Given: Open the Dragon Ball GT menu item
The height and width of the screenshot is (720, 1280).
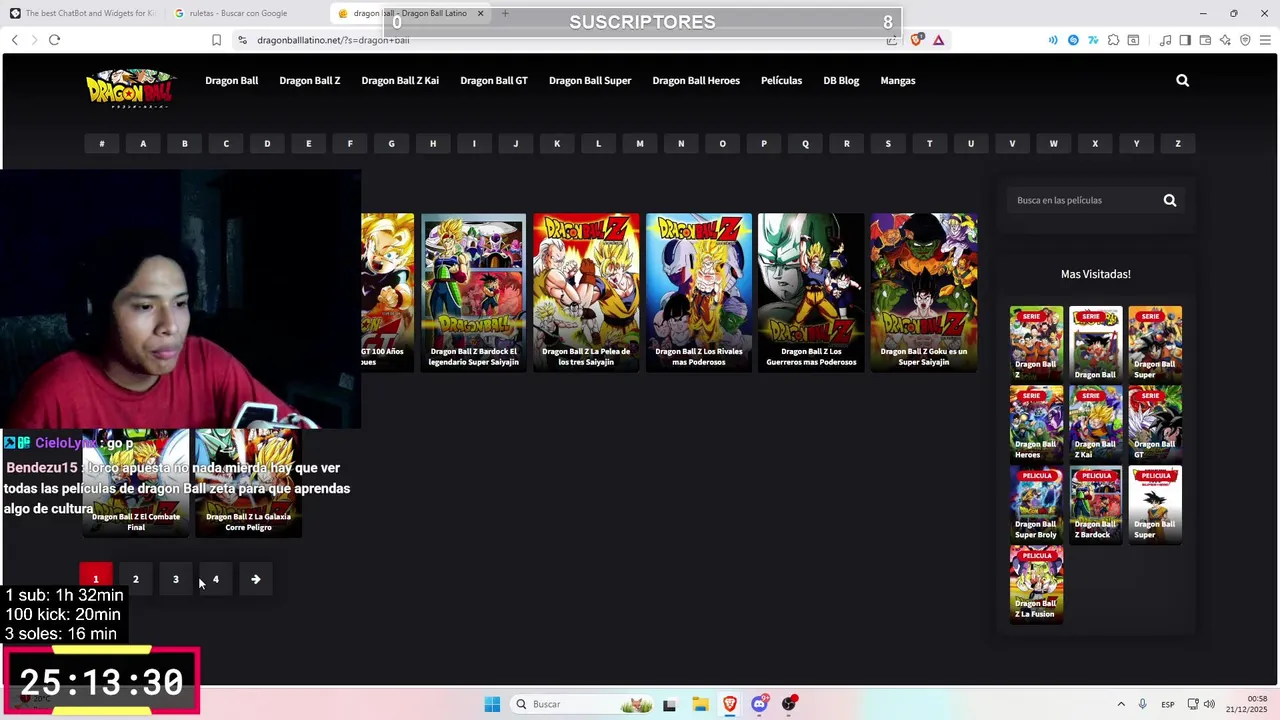Looking at the screenshot, I should tap(494, 81).
